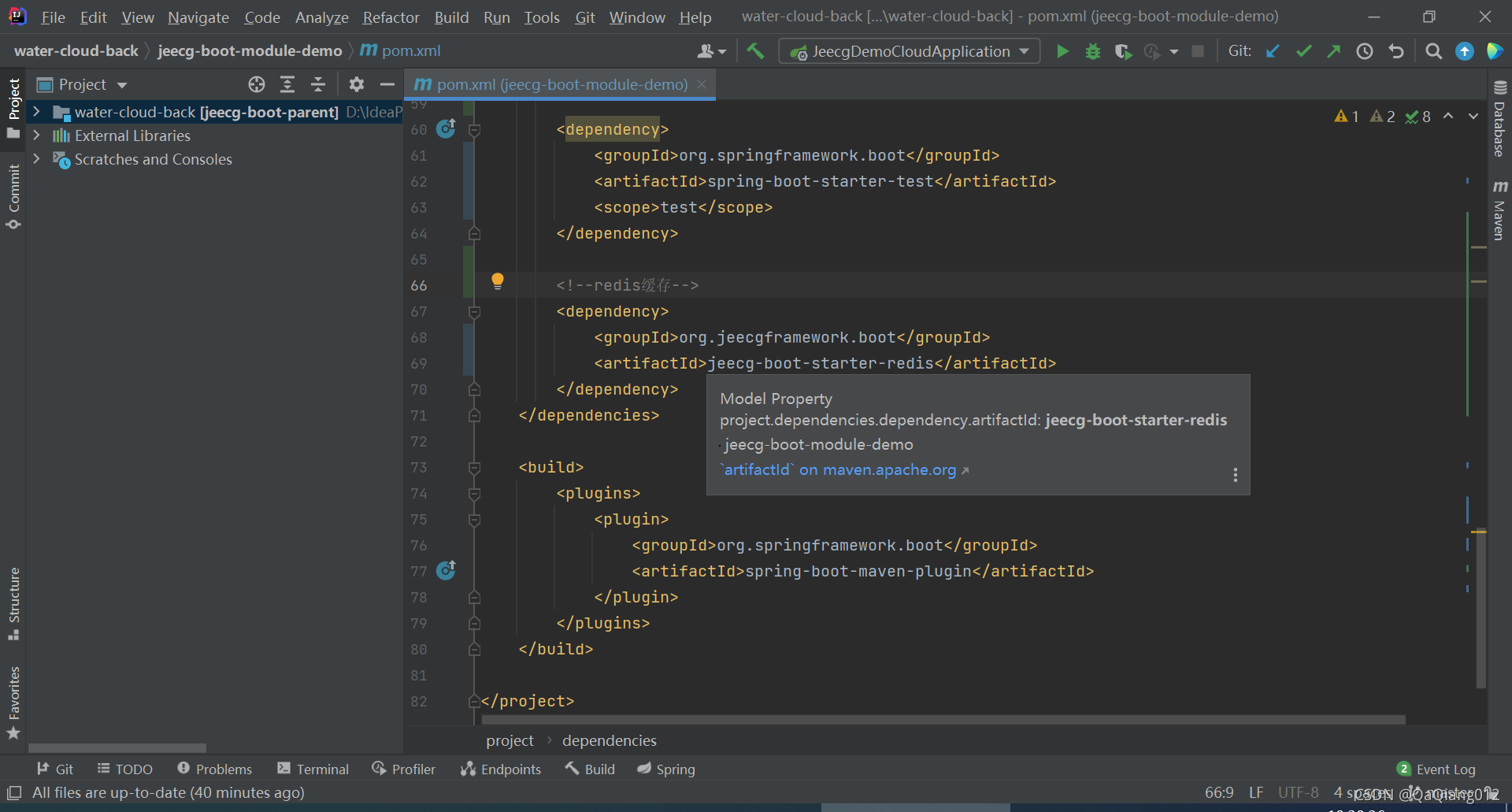Open the Git menu
The image size is (1512, 812).
(x=585, y=17)
